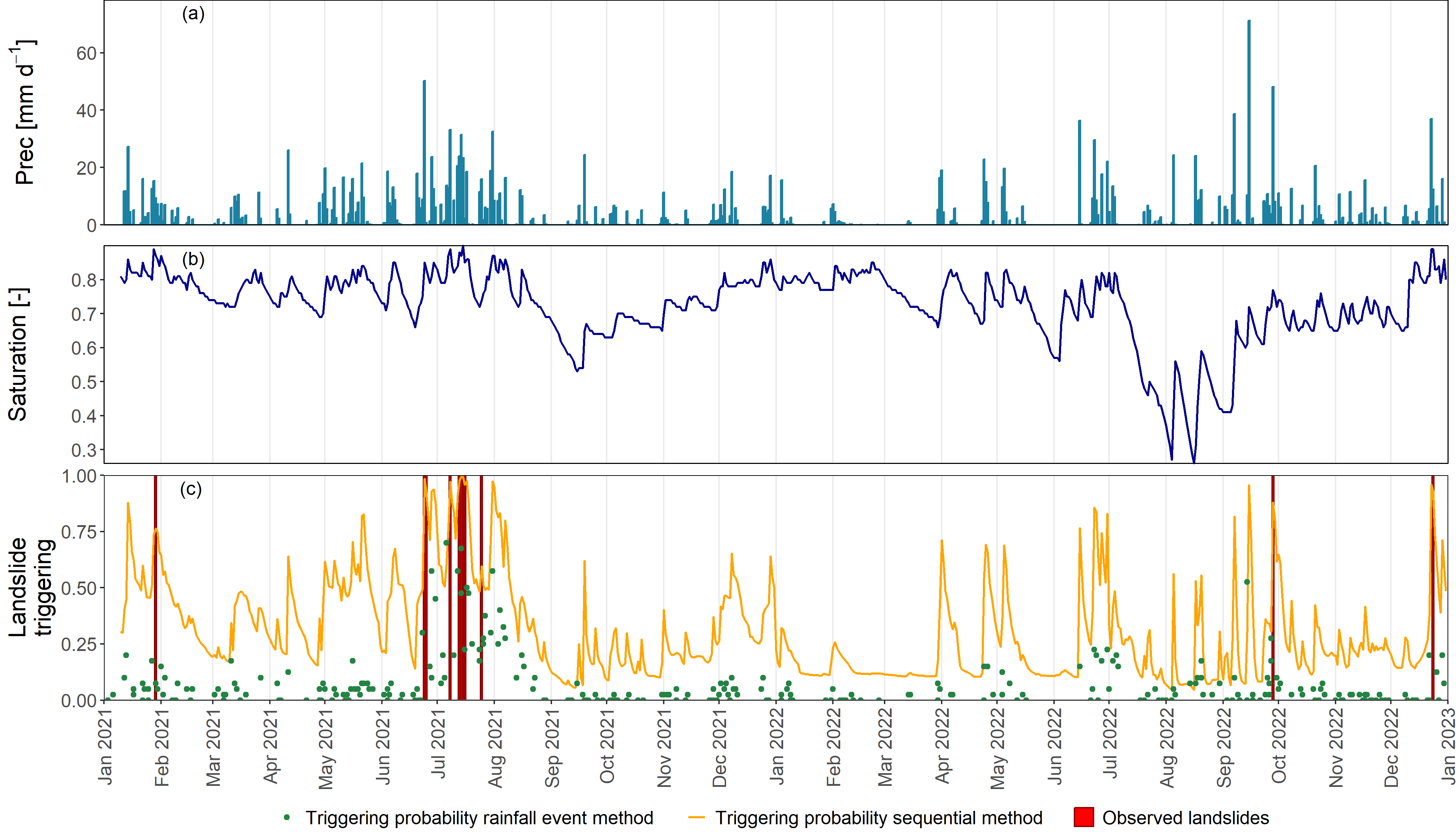Select 'Triggering probability rainfall event method' legend text
This screenshot has height=832, width=1456.
[479, 818]
